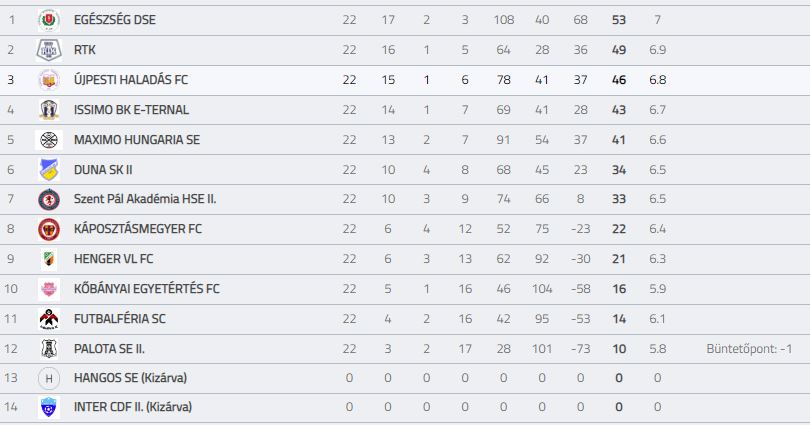The image size is (810, 425).
Task: Click the Issimo BK E-Ternal team badge
Action: pyautogui.click(x=49, y=110)
